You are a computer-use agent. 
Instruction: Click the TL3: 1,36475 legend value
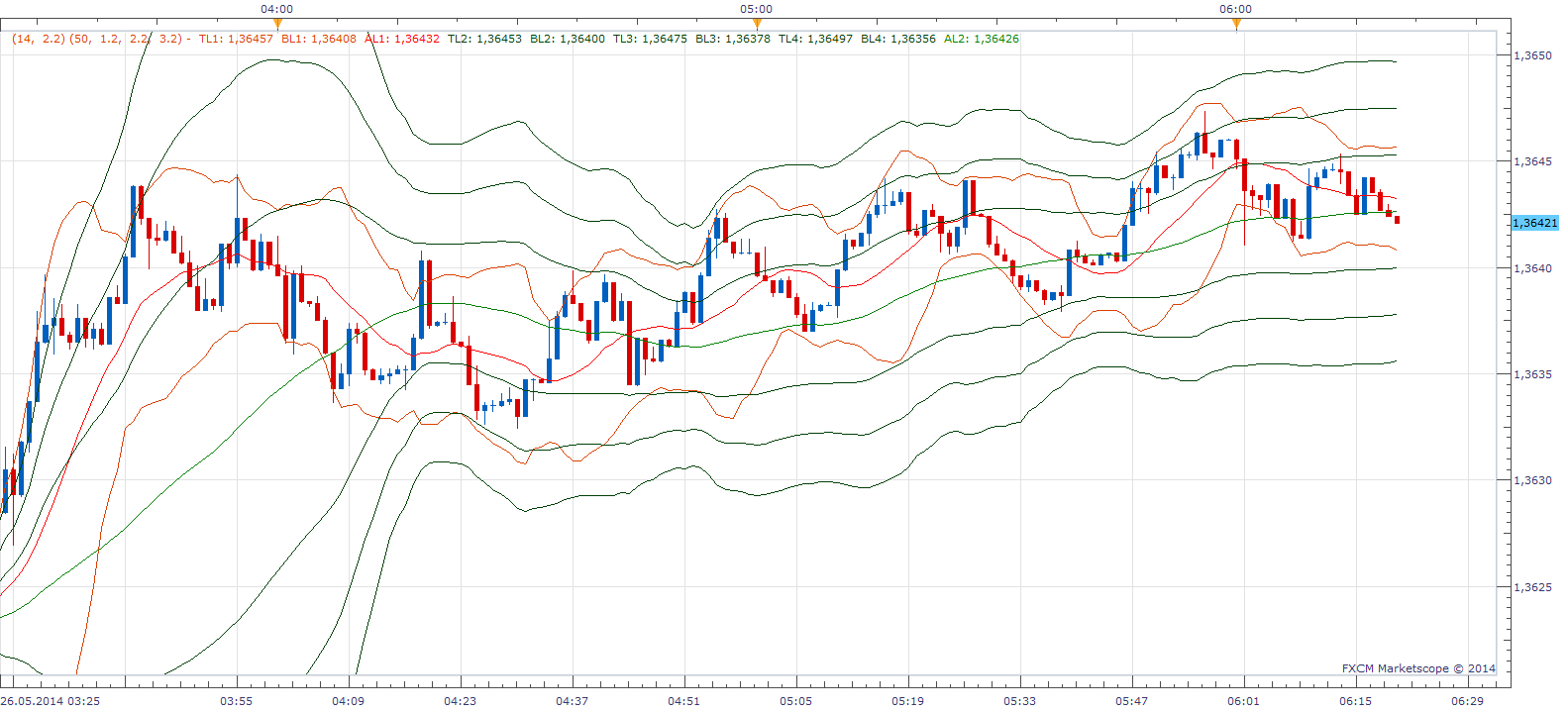pos(650,40)
